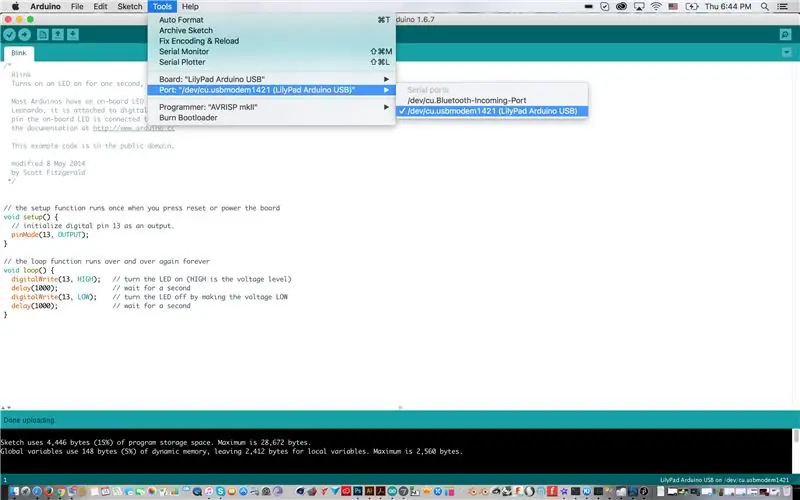Open Spotlight search icon
800x500 pixels.
click(x=764, y=6)
